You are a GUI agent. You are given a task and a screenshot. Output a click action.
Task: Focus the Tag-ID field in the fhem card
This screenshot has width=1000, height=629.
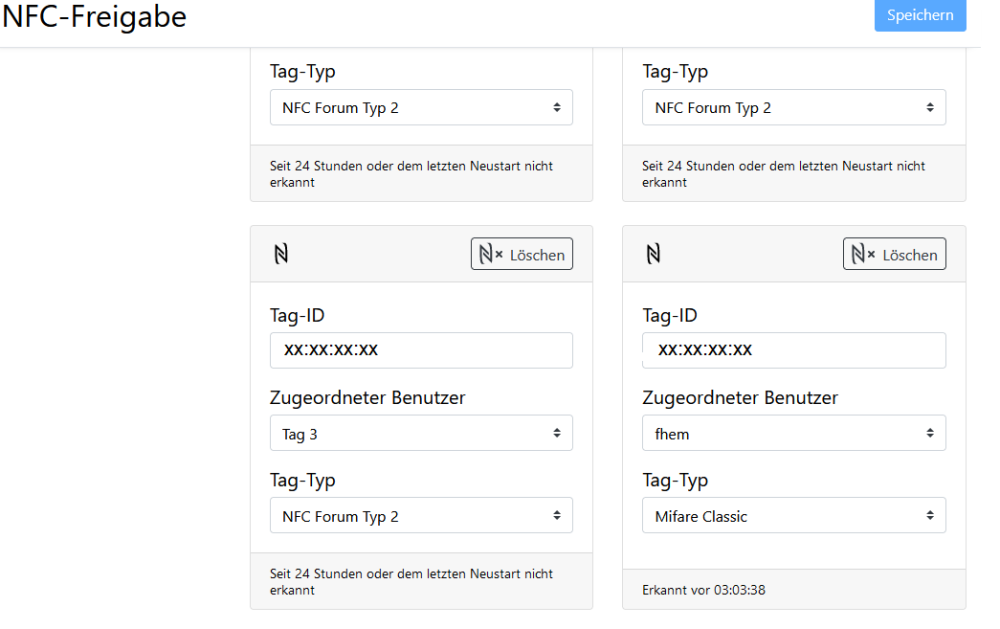tap(794, 350)
